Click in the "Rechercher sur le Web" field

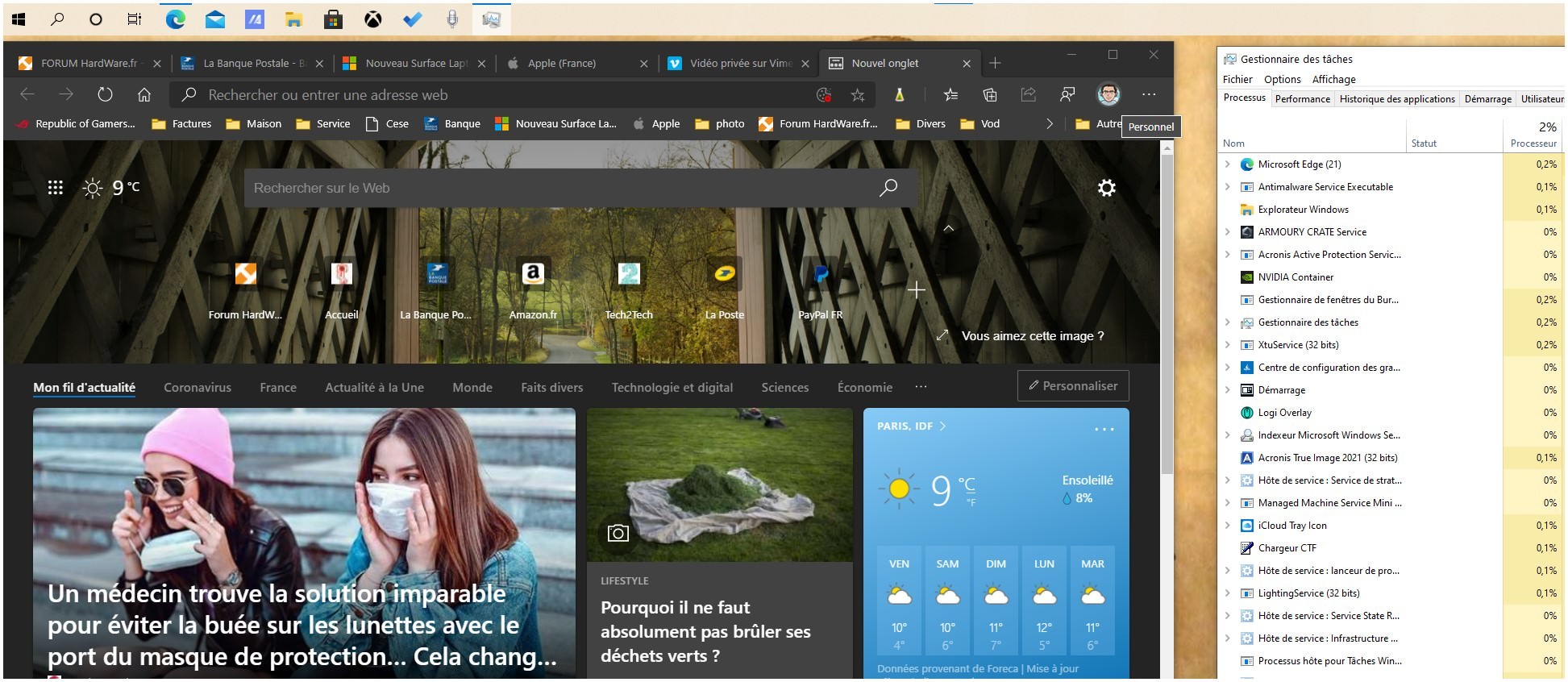click(556, 188)
